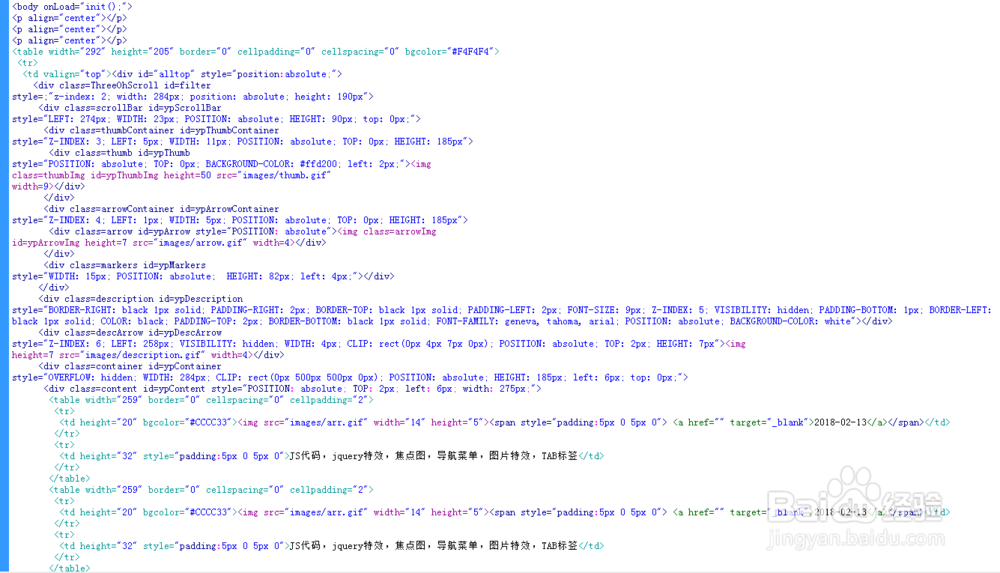Click the src="images/description.gif" text
The height and width of the screenshot is (573, 1000).
pyautogui.click(x=131, y=355)
